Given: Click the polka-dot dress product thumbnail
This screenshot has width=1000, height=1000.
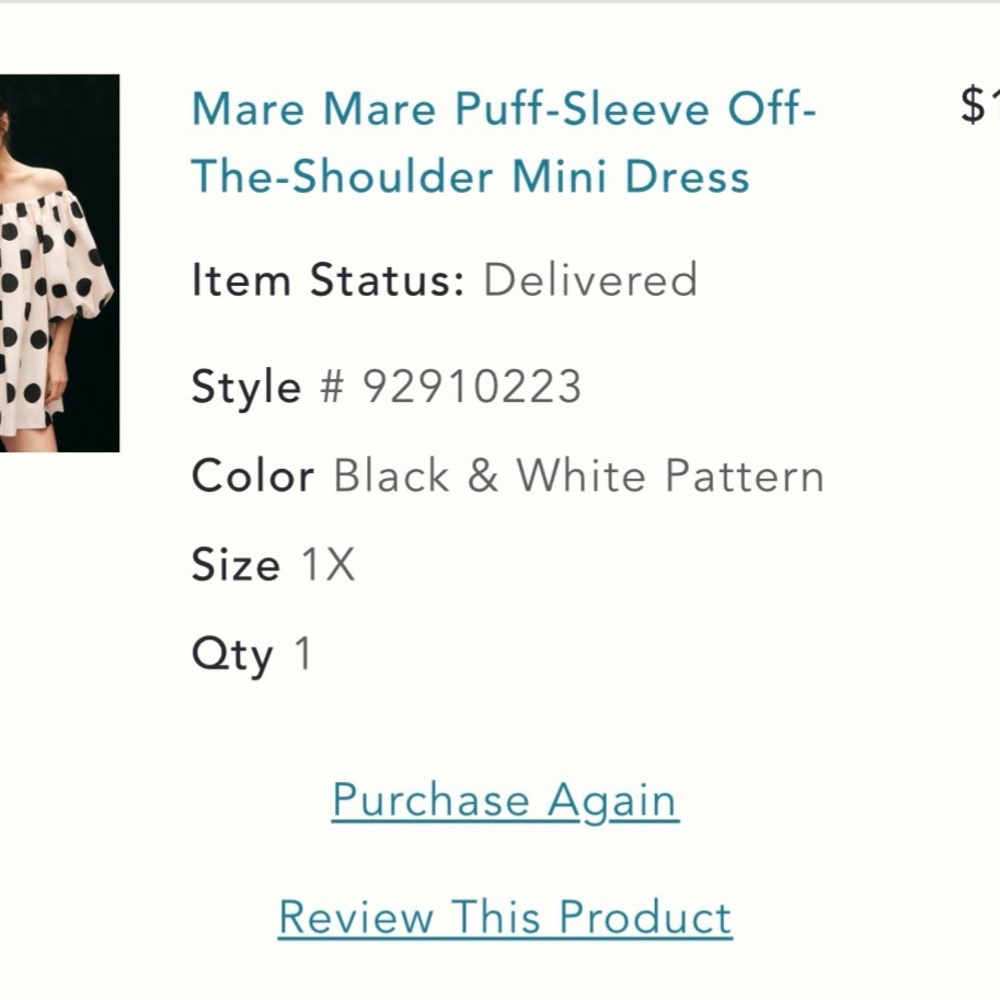Looking at the screenshot, I should point(60,260).
